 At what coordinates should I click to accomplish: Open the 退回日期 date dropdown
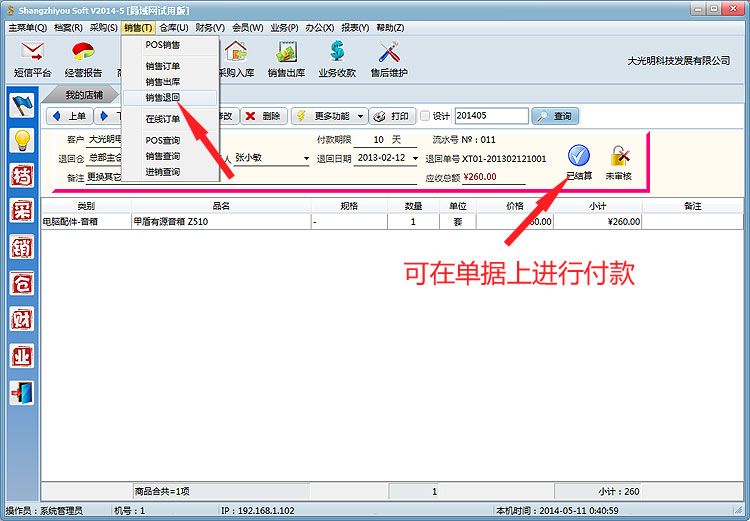[x=414, y=158]
